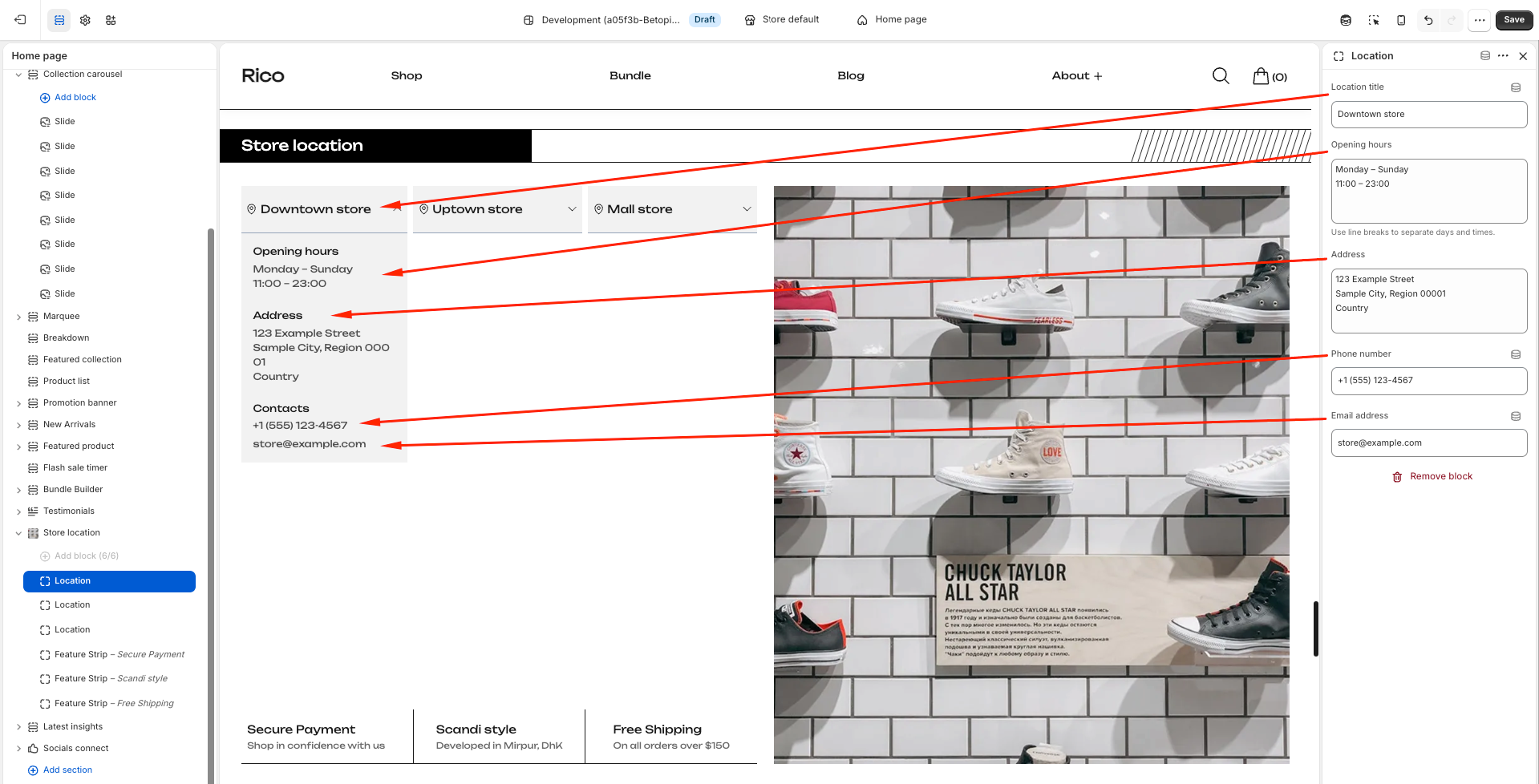Select the highlighted Location block
Image resolution: width=1539 pixels, height=784 pixels.
click(109, 581)
